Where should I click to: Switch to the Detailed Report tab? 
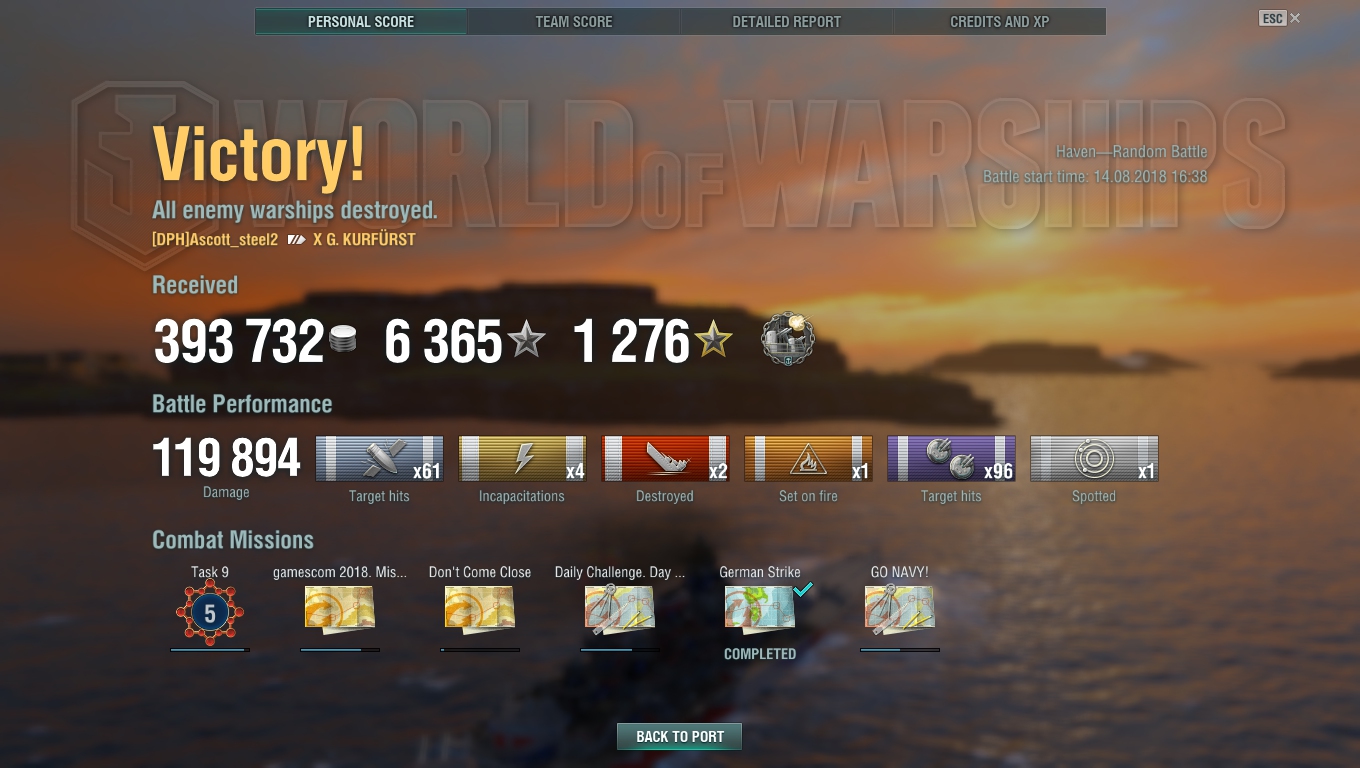pos(786,21)
